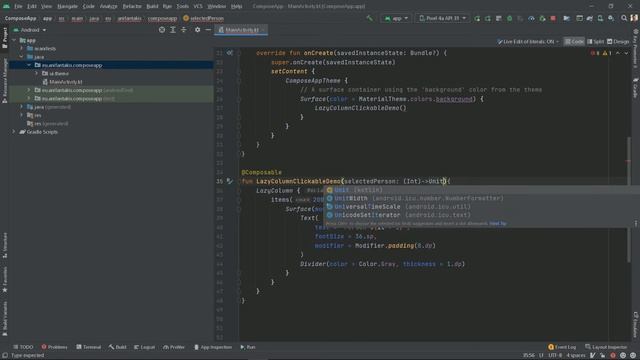Open the Terminal tool window
This screenshot has height=360, width=640.
89,347
